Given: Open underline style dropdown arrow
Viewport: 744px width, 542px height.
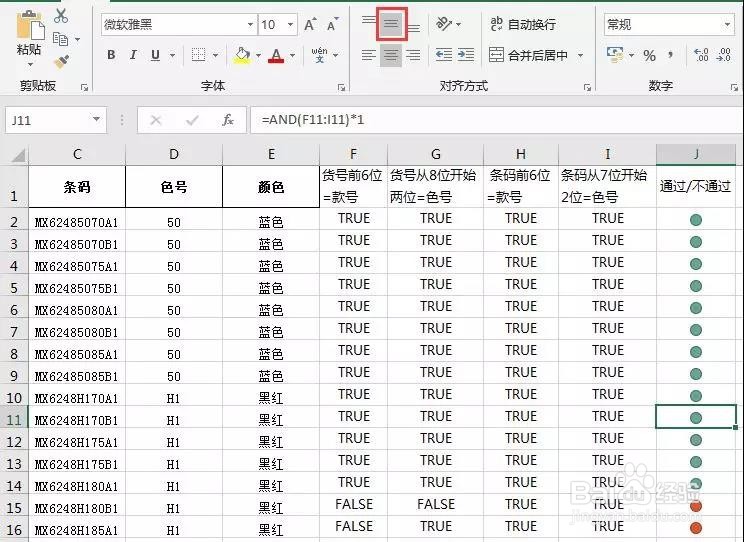Looking at the screenshot, I should [172, 56].
